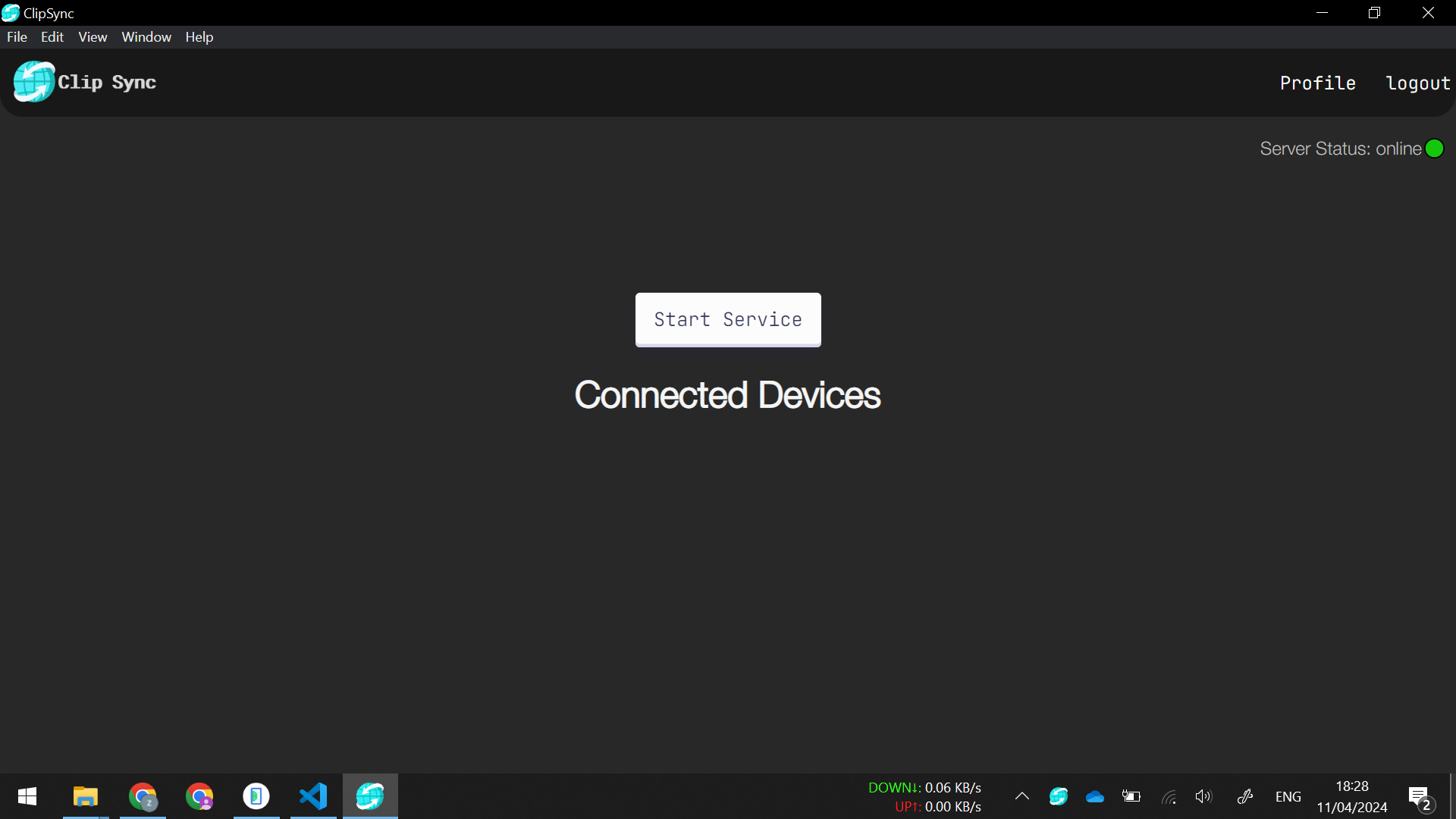Screen dimensions: 1456x819
Task: Go to the Profile link
Action: tap(1318, 83)
